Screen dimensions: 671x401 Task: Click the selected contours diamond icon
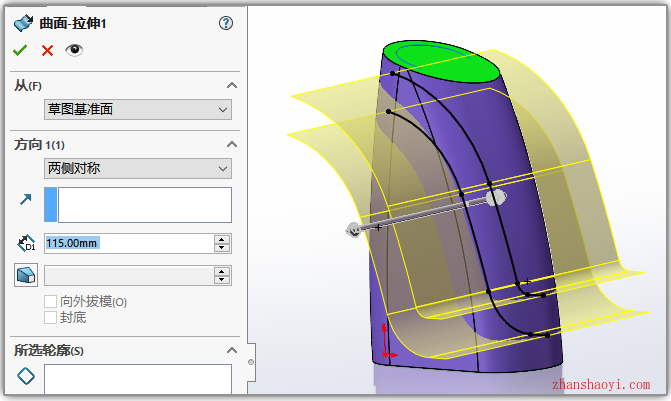[x=26, y=376]
